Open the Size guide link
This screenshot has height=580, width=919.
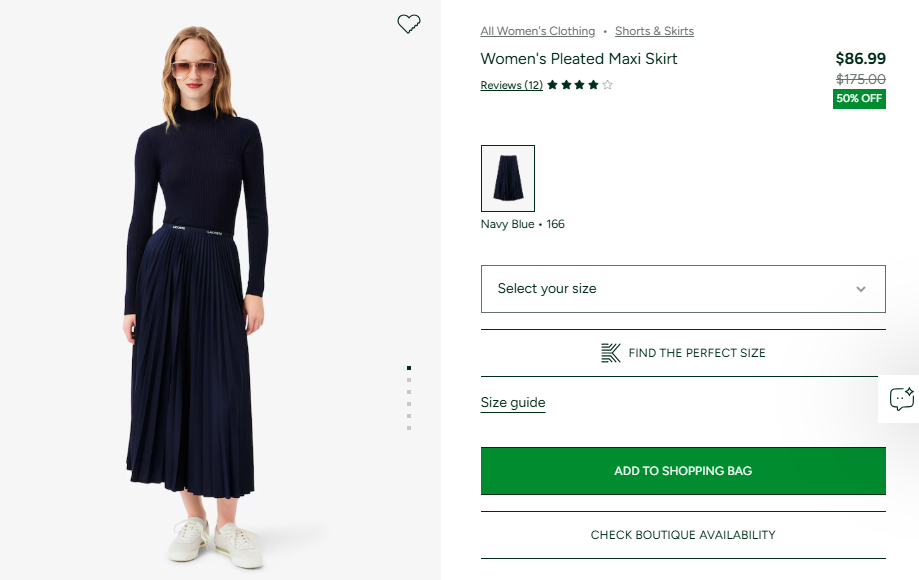click(x=513, y=403)
